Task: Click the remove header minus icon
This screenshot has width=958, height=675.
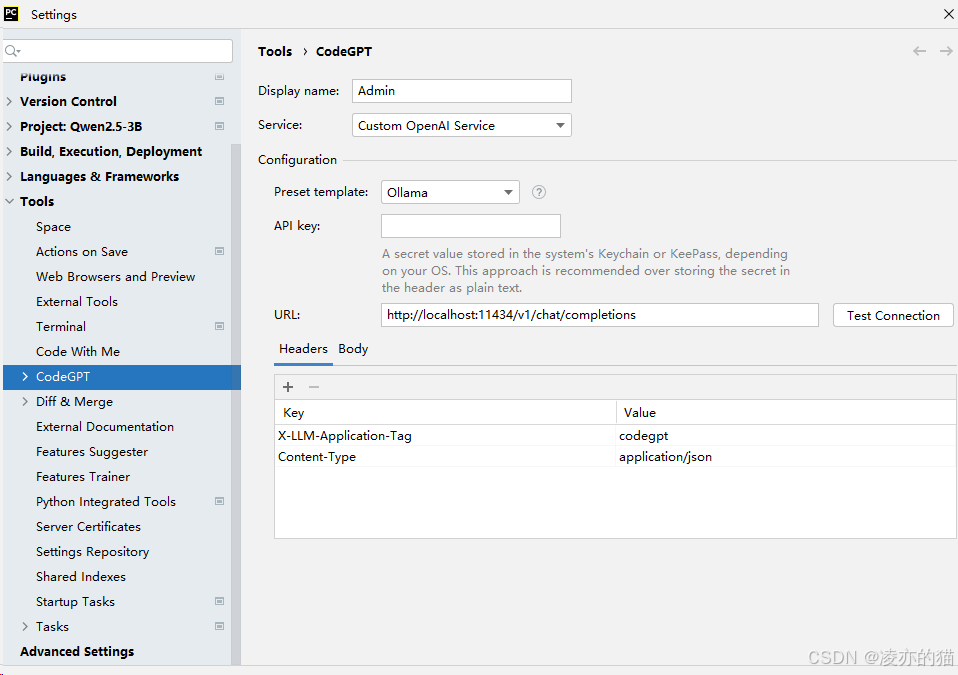Action: point(314,387)
